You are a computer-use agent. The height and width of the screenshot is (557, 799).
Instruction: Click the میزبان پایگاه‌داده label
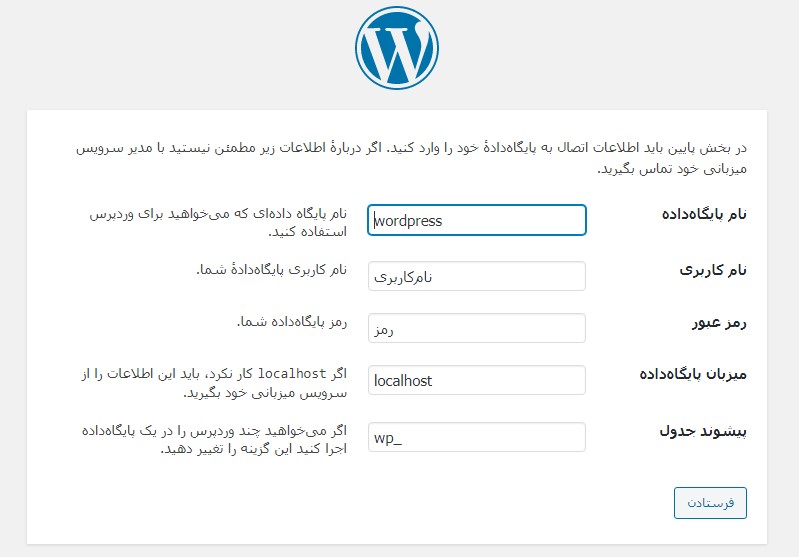pyautogui.click(x=693, y=374)
